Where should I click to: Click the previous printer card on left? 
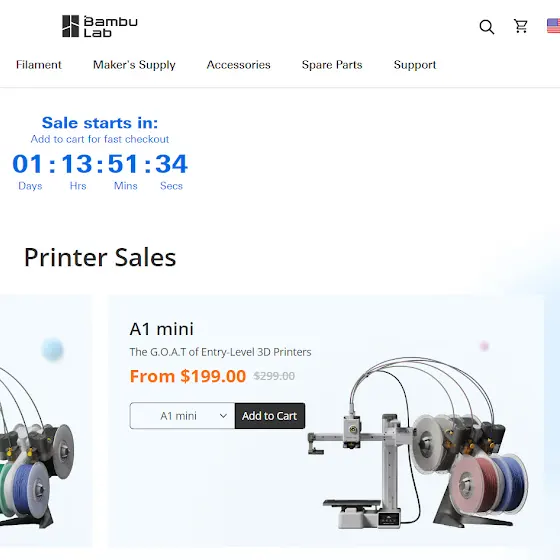pos(46,421)
